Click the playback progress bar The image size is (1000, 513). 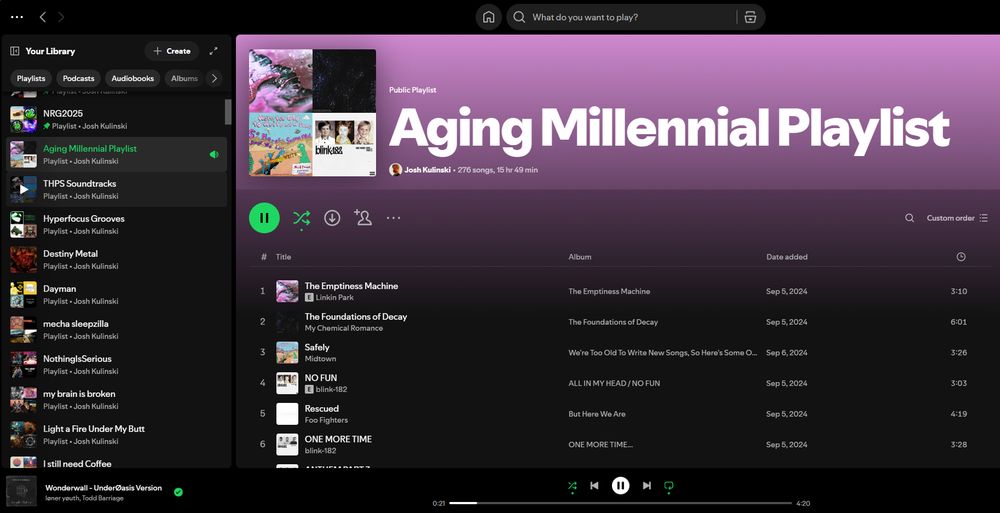620,503
